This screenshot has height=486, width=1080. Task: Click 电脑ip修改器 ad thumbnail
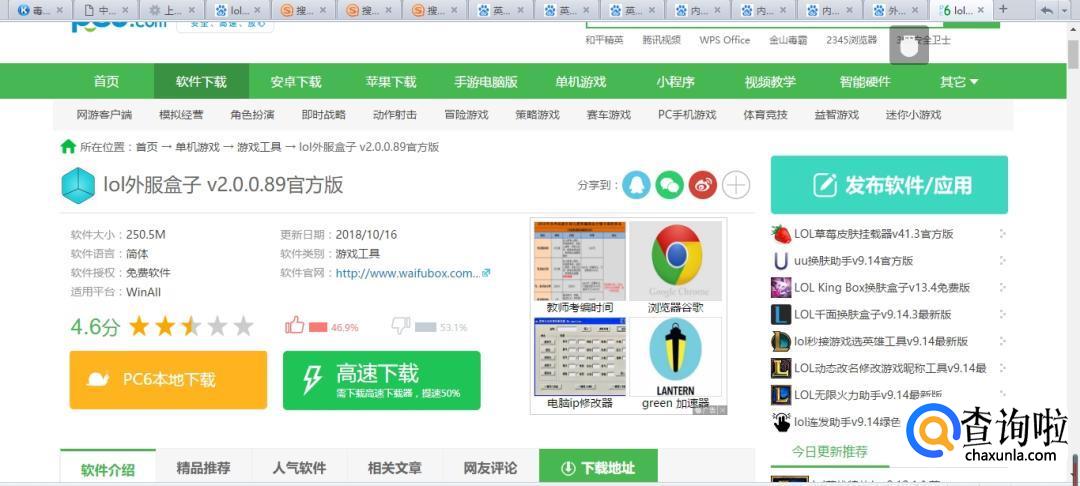(x=580, y=357)
